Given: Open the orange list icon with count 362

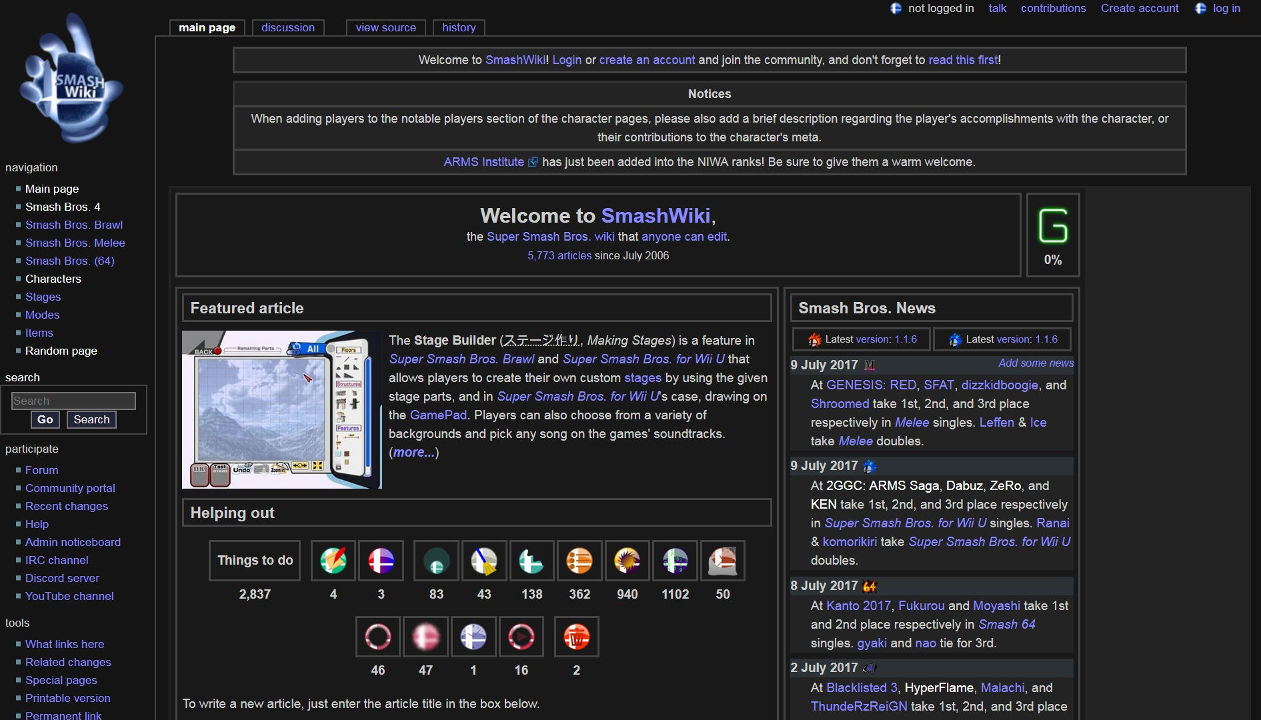Looking at the screenshot, I should (x=579, y=560).
